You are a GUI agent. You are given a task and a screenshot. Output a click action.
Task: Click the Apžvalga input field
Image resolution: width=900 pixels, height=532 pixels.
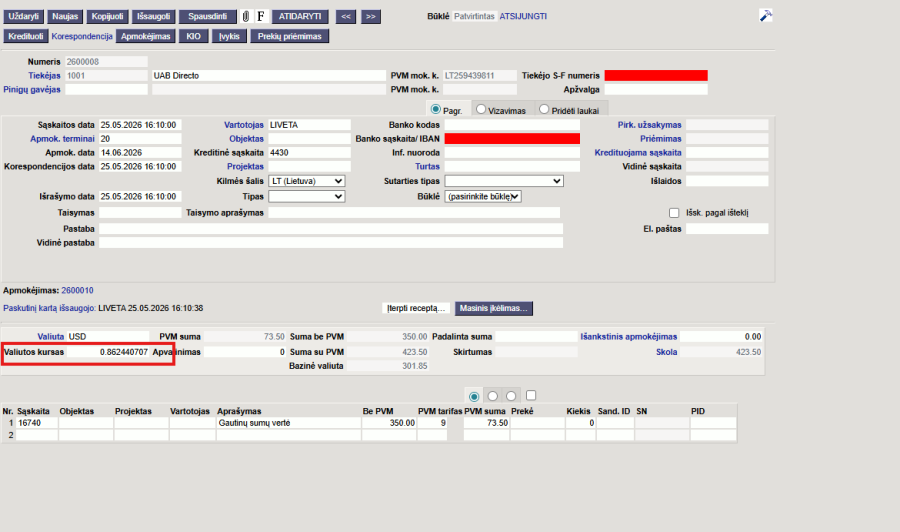coord(656,90)
